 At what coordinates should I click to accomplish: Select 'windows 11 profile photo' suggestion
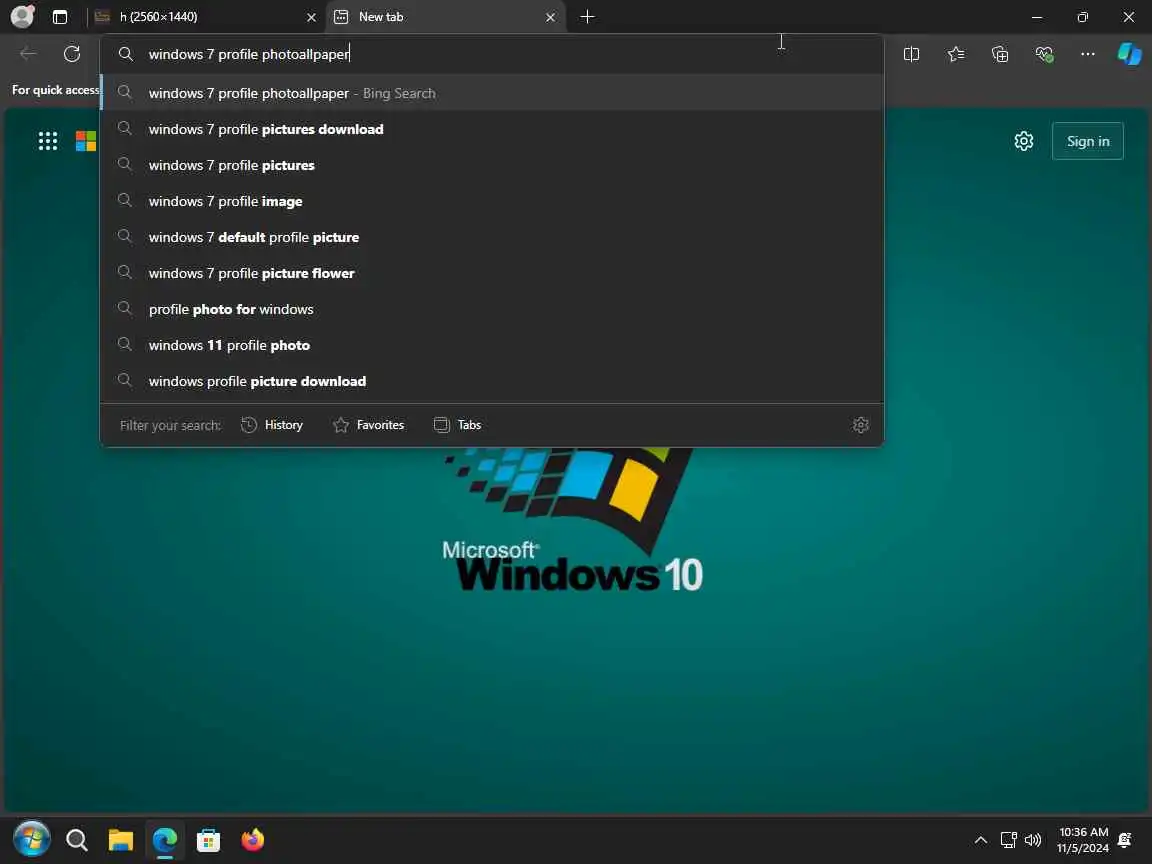(x=492, y=345)
